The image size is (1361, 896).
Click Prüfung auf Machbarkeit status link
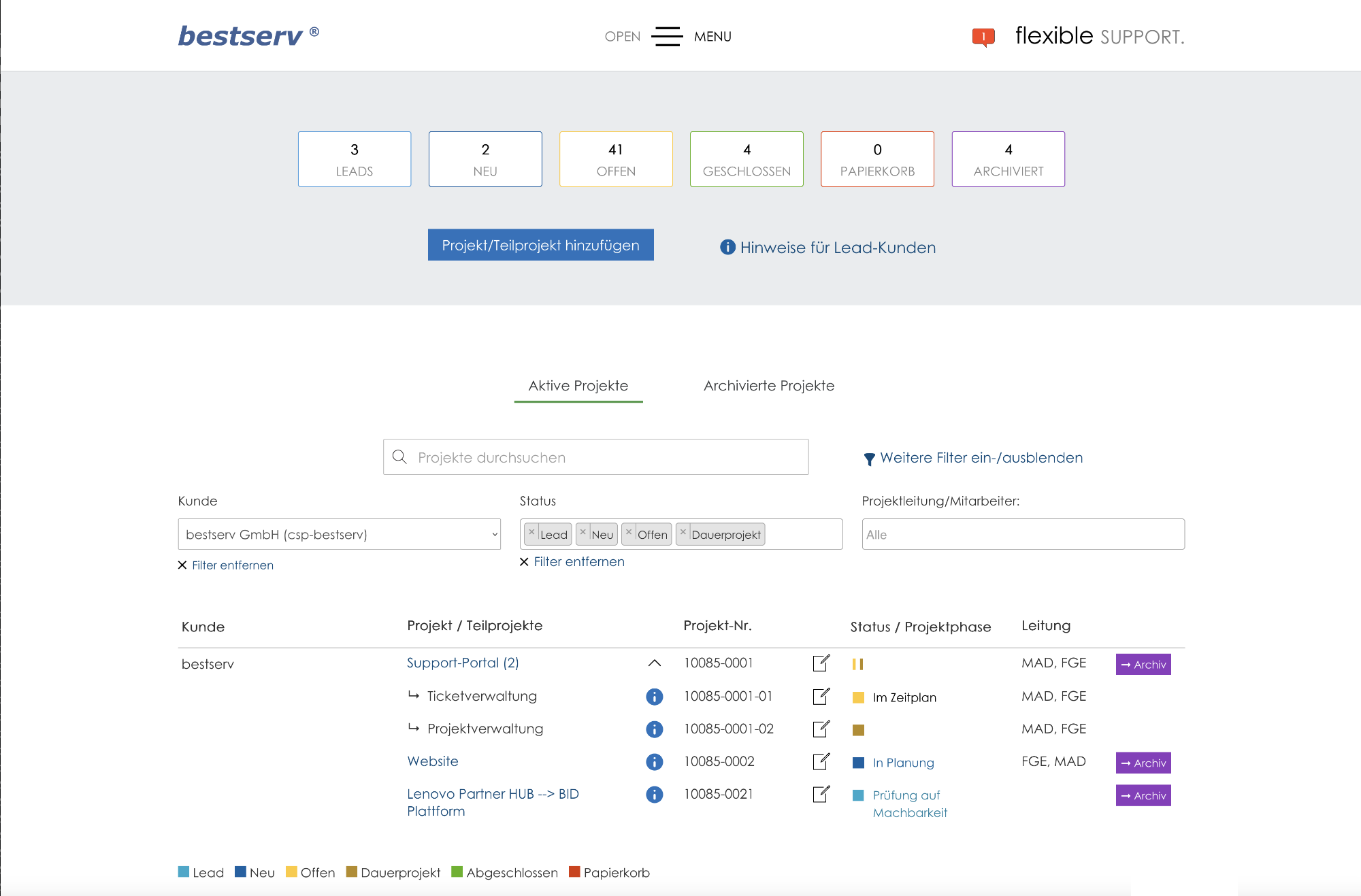tap(910, 804)
